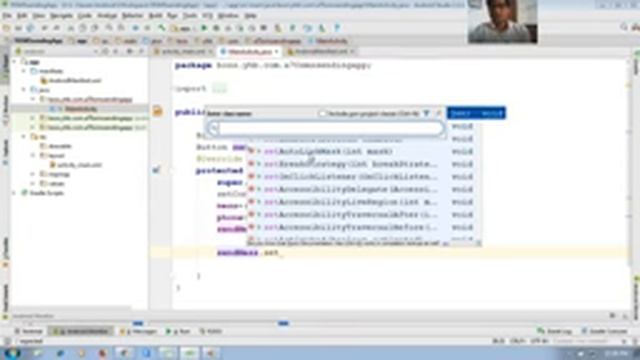Open the app run configuration dropdown
Screen dimensions: 640x360
[x=182, y=28]
